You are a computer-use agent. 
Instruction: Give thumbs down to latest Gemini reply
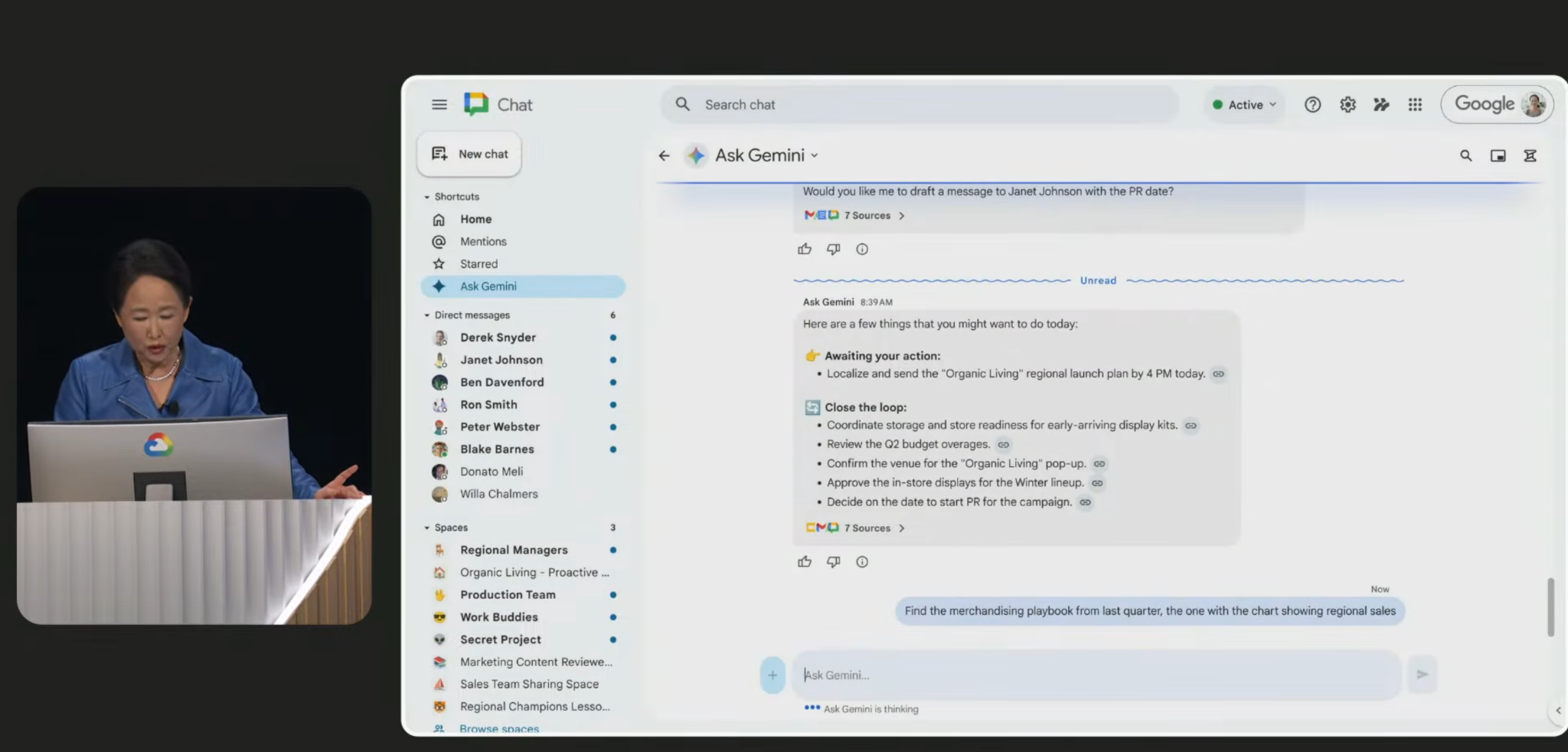coord(833,562)
